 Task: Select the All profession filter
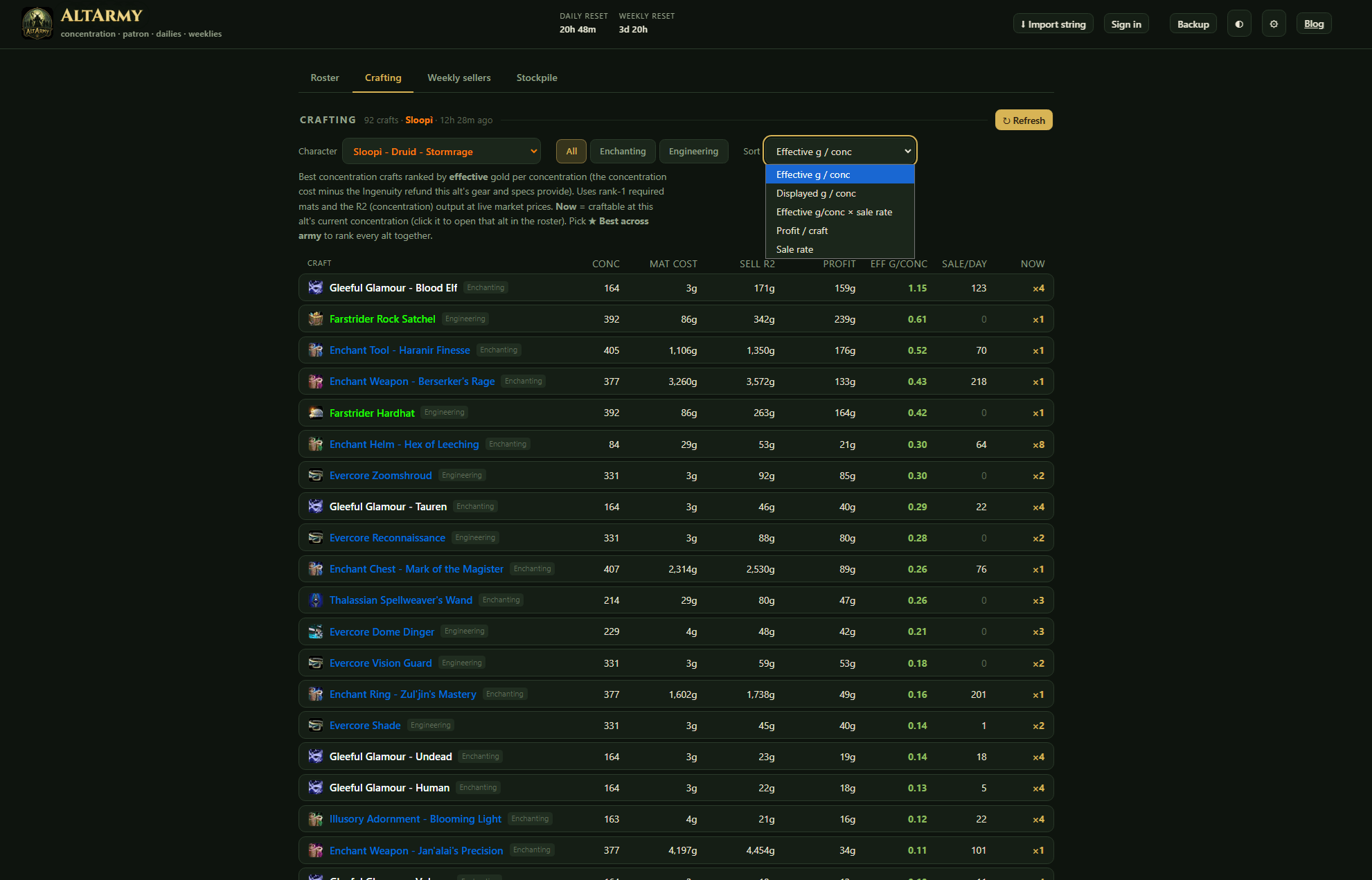[571, 151]
